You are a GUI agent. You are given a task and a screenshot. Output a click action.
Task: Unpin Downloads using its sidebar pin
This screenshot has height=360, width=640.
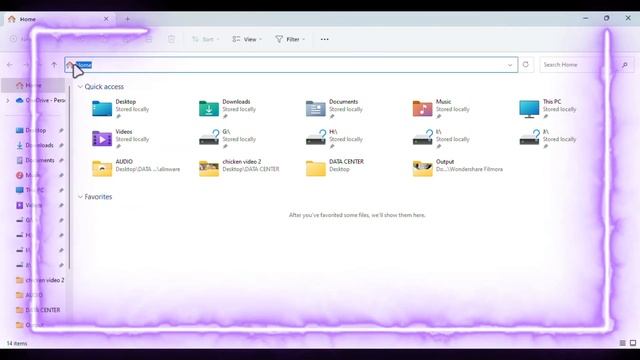coord(61,145)
